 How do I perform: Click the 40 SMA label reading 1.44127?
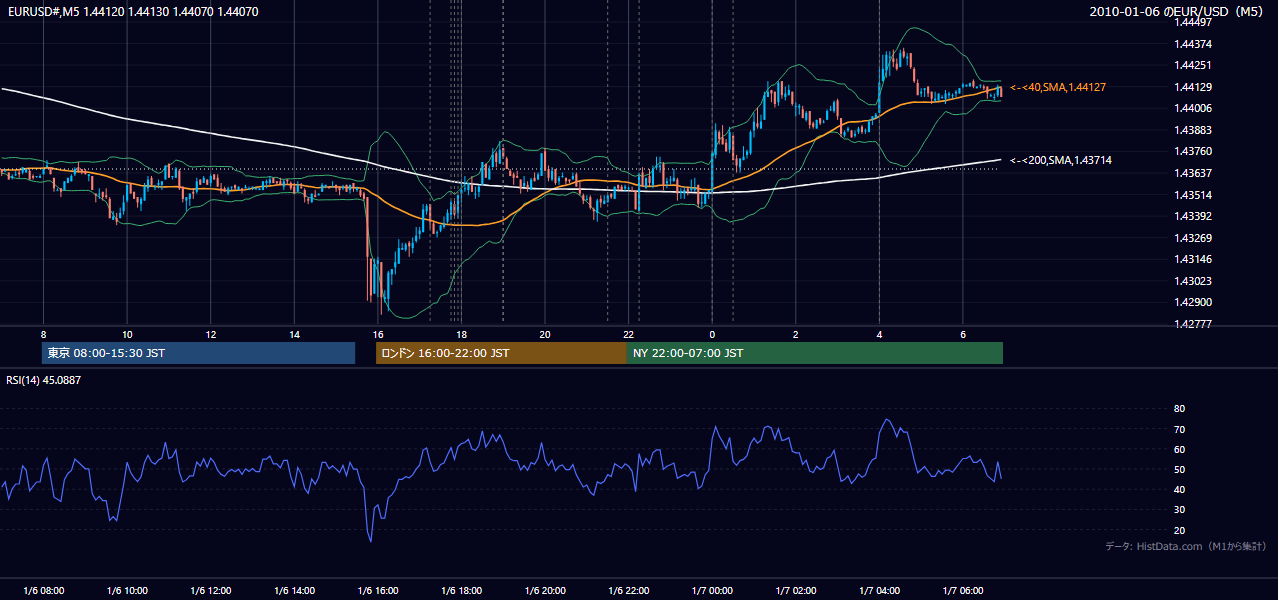(x=1058, y=88)
